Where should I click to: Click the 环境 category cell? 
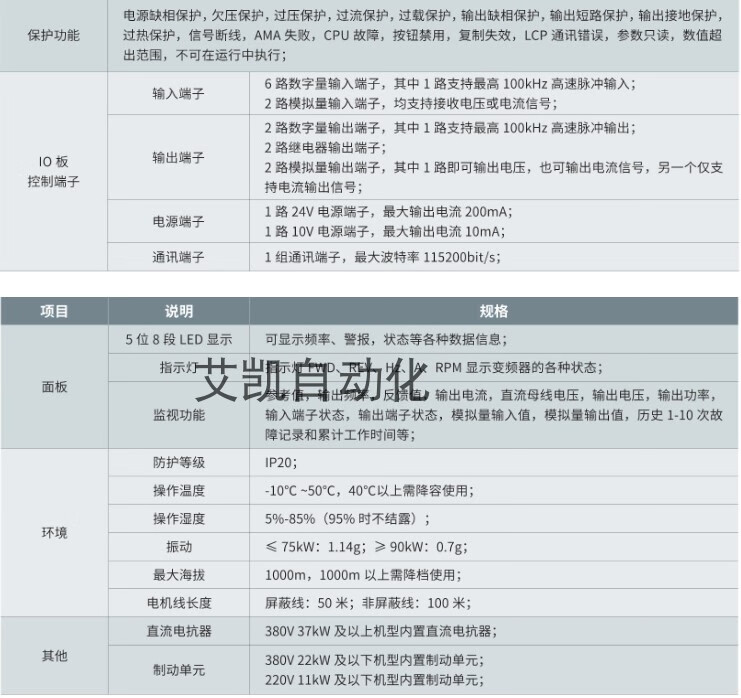54,533
